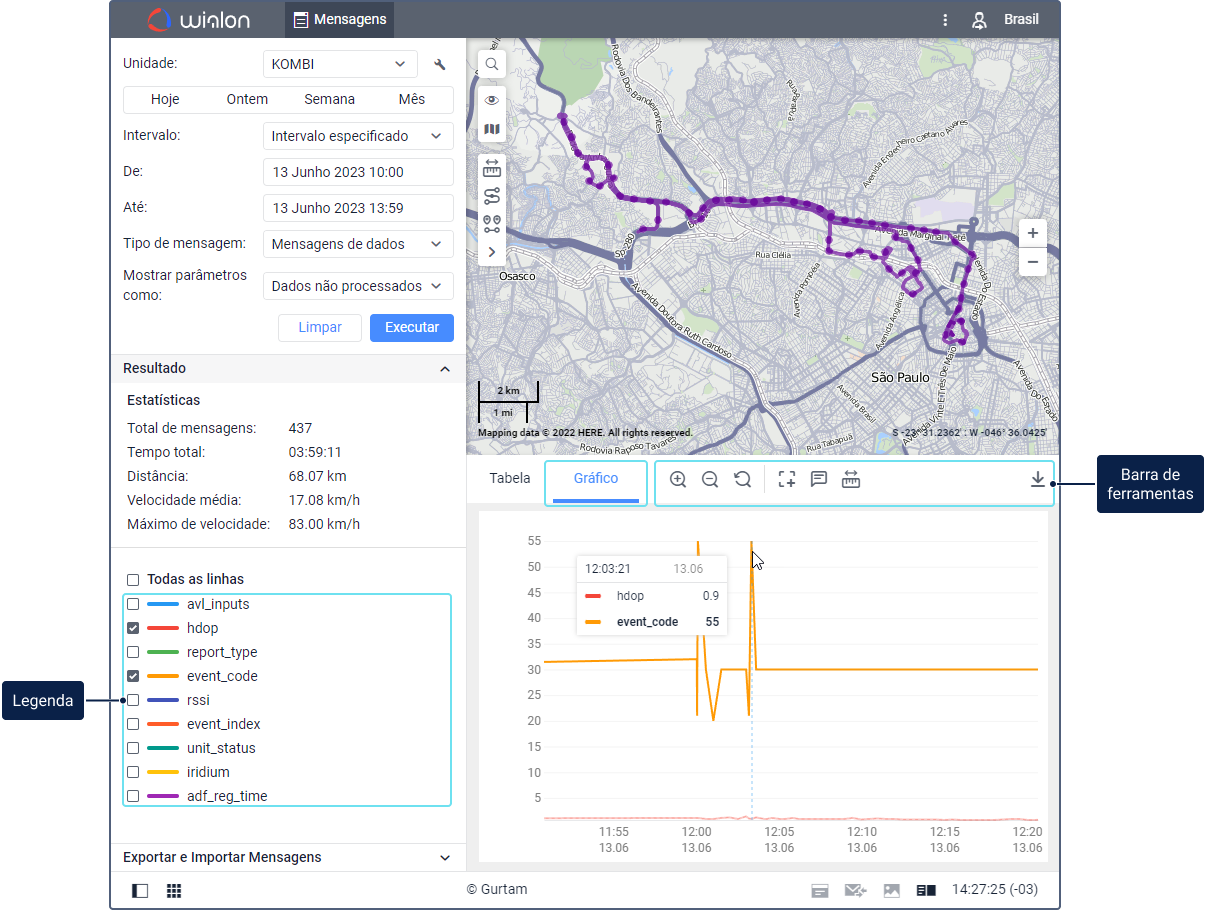This screenshot has height=910, width=1206.
Task: Click the zoom out chart magnifier icon
Action: [x=710, y=479]
